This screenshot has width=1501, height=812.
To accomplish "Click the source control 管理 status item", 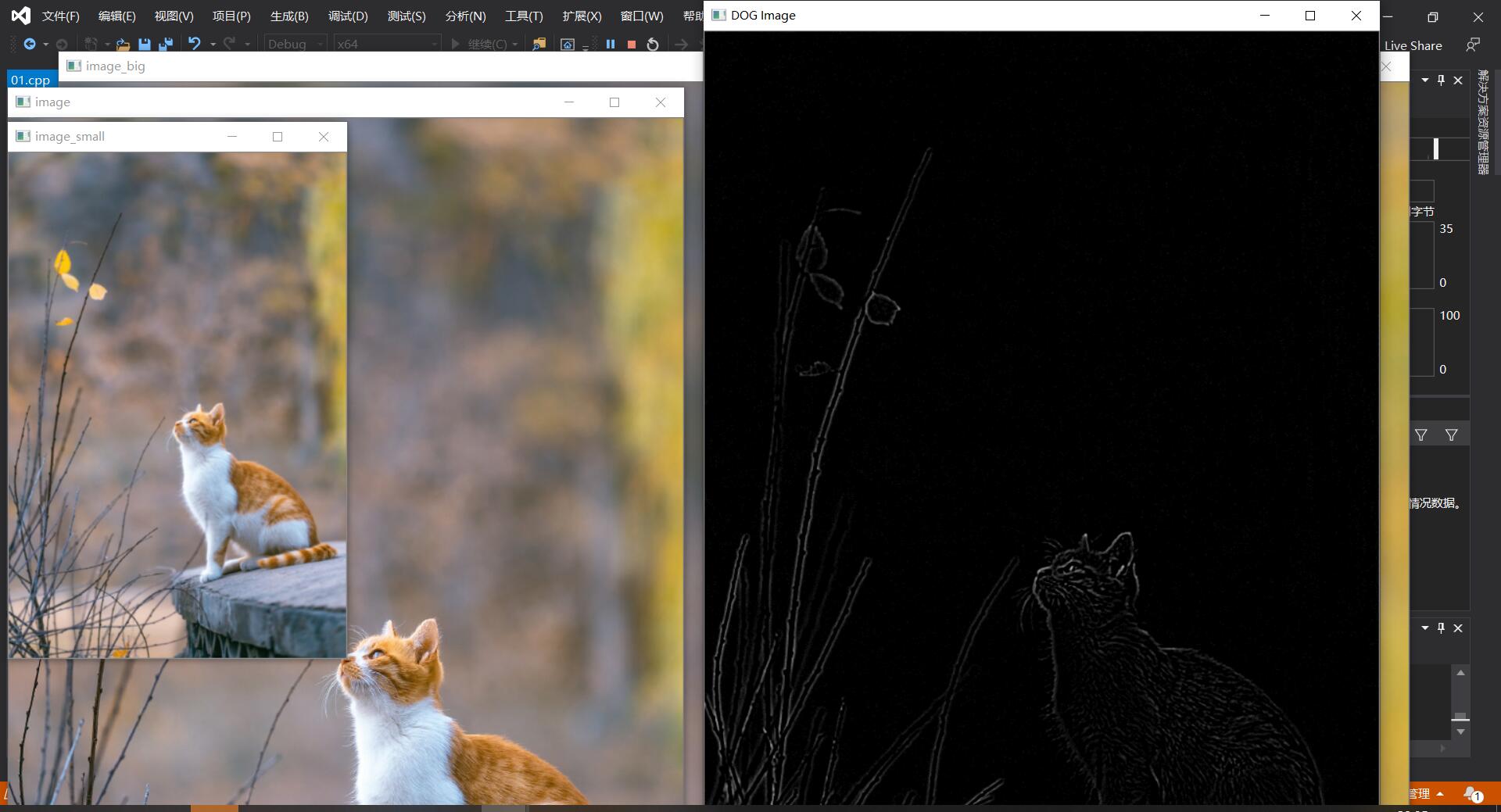I will pyautogui.click(x=1426, y=794).
